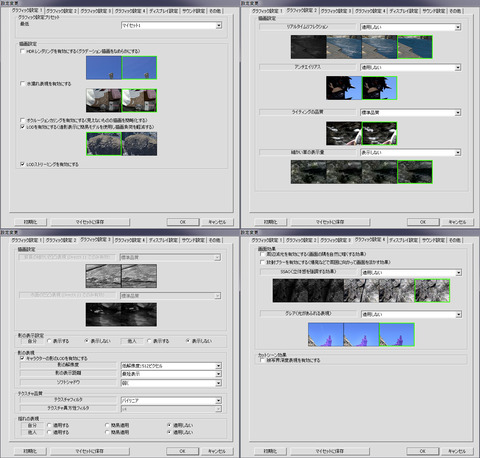Switch to ディスプレイ設定 tab in graphics-1 dialog
The image size is (480, 458).
pyautogui.click(x=164, y=11)
